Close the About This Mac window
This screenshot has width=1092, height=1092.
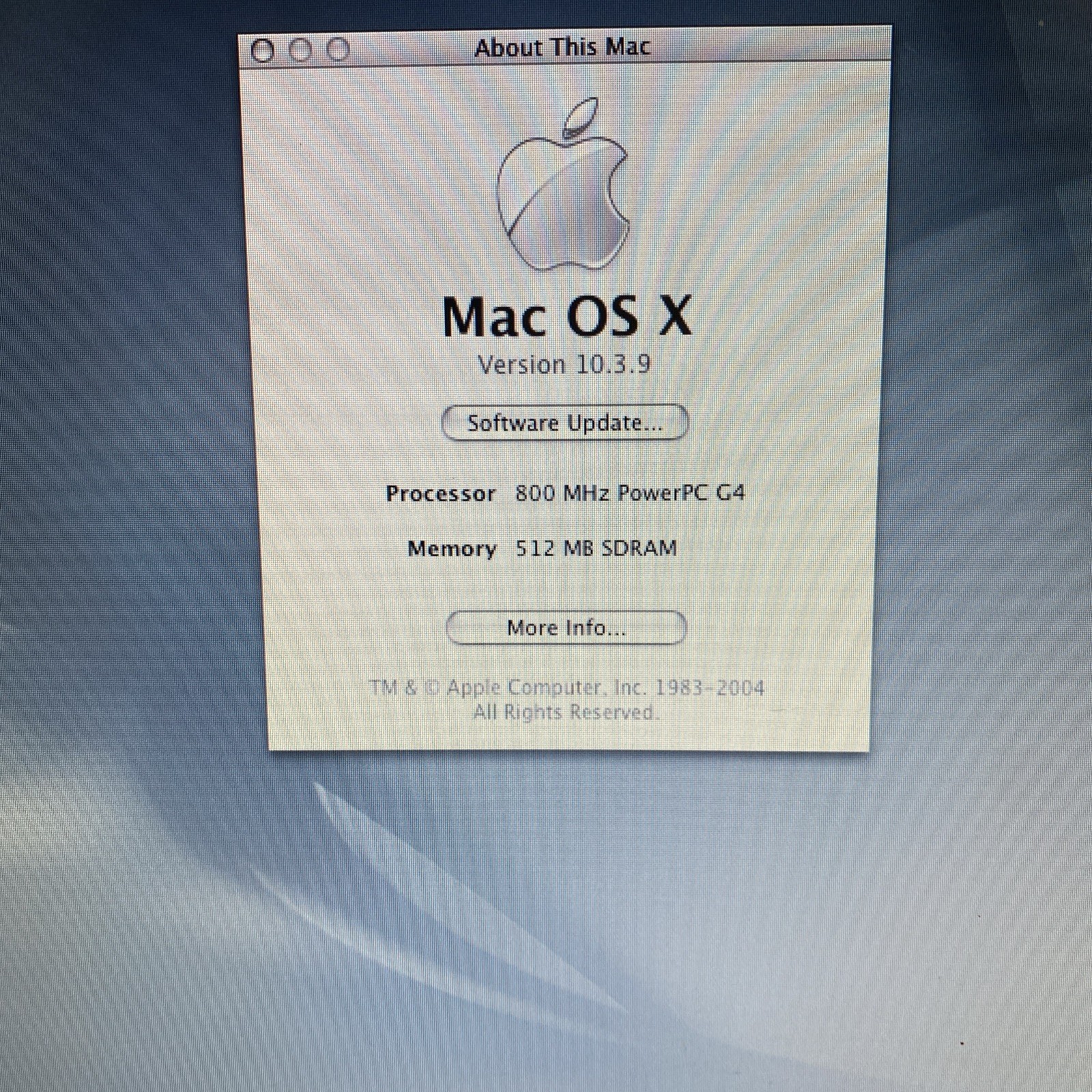point(263,50)
